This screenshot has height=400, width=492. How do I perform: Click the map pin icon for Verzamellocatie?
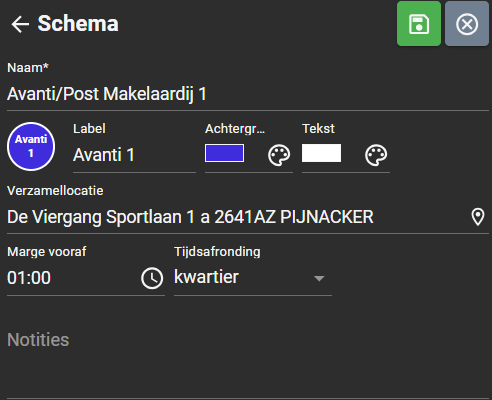pos(478,217)
